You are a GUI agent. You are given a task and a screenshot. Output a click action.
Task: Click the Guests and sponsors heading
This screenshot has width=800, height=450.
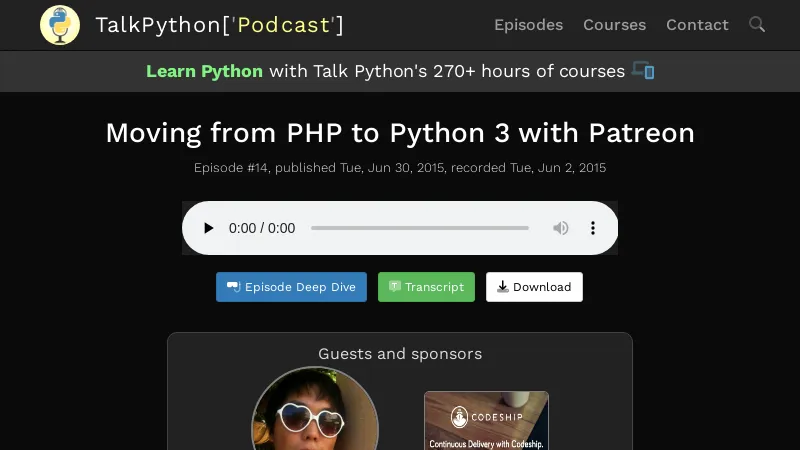(400, 354)
